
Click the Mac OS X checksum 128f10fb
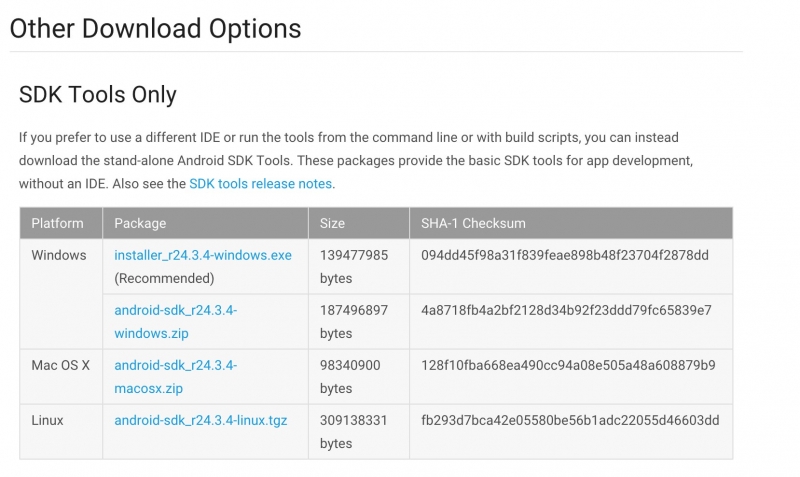tap(568, 366)
